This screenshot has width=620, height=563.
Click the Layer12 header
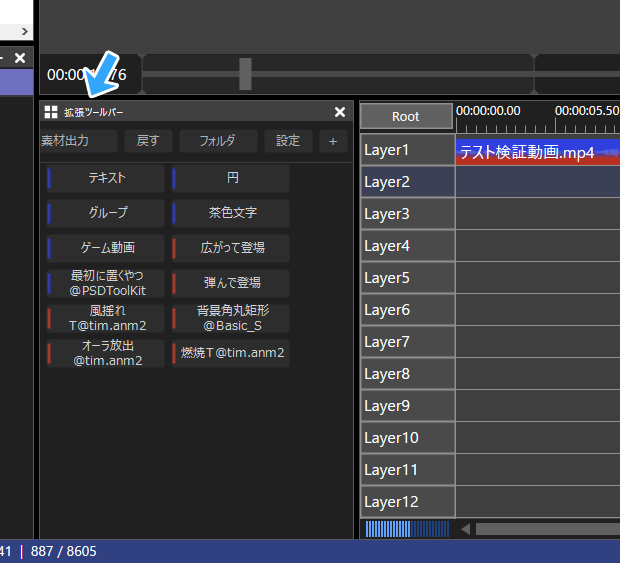408,502
